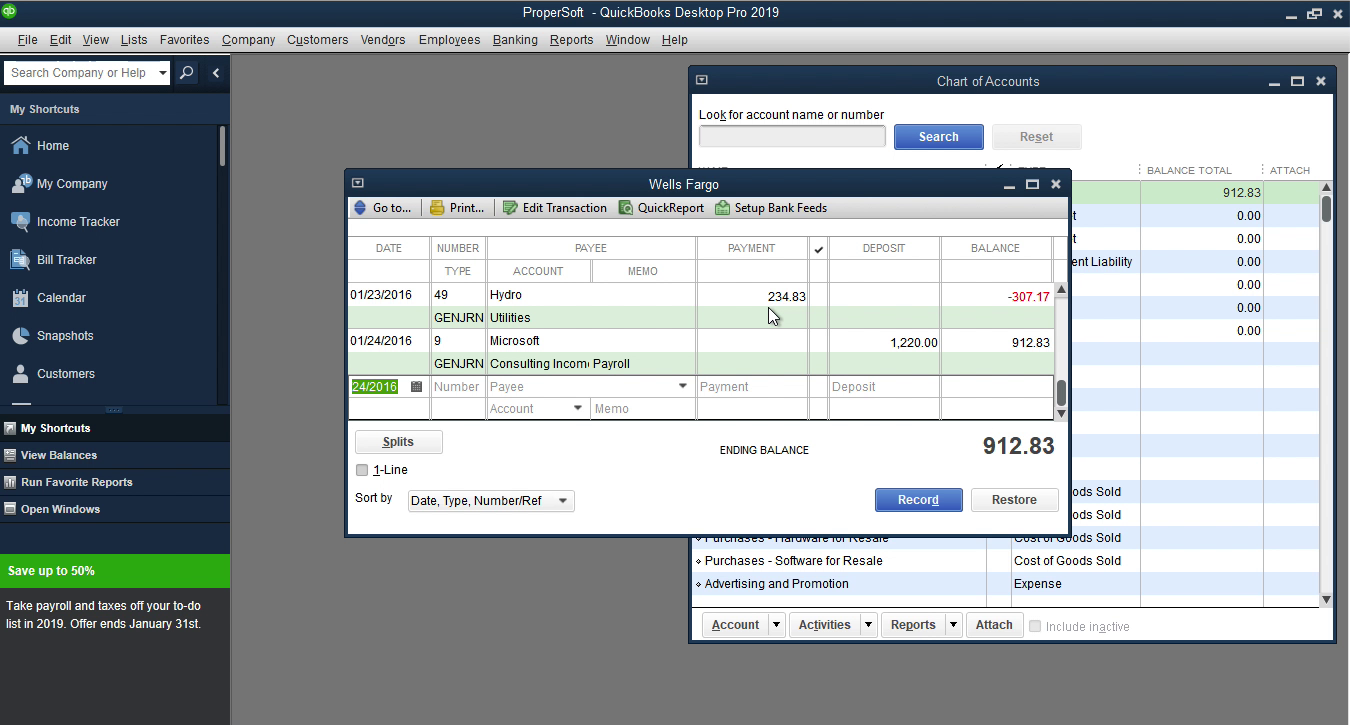Click the sidebar shortcuts scrollbar thumb

[x=222, y=146]
